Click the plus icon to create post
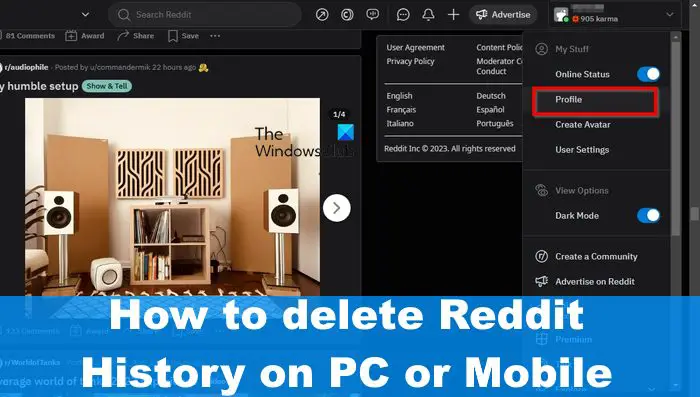This screenshot has height=397, width=700. pos(453,15)
